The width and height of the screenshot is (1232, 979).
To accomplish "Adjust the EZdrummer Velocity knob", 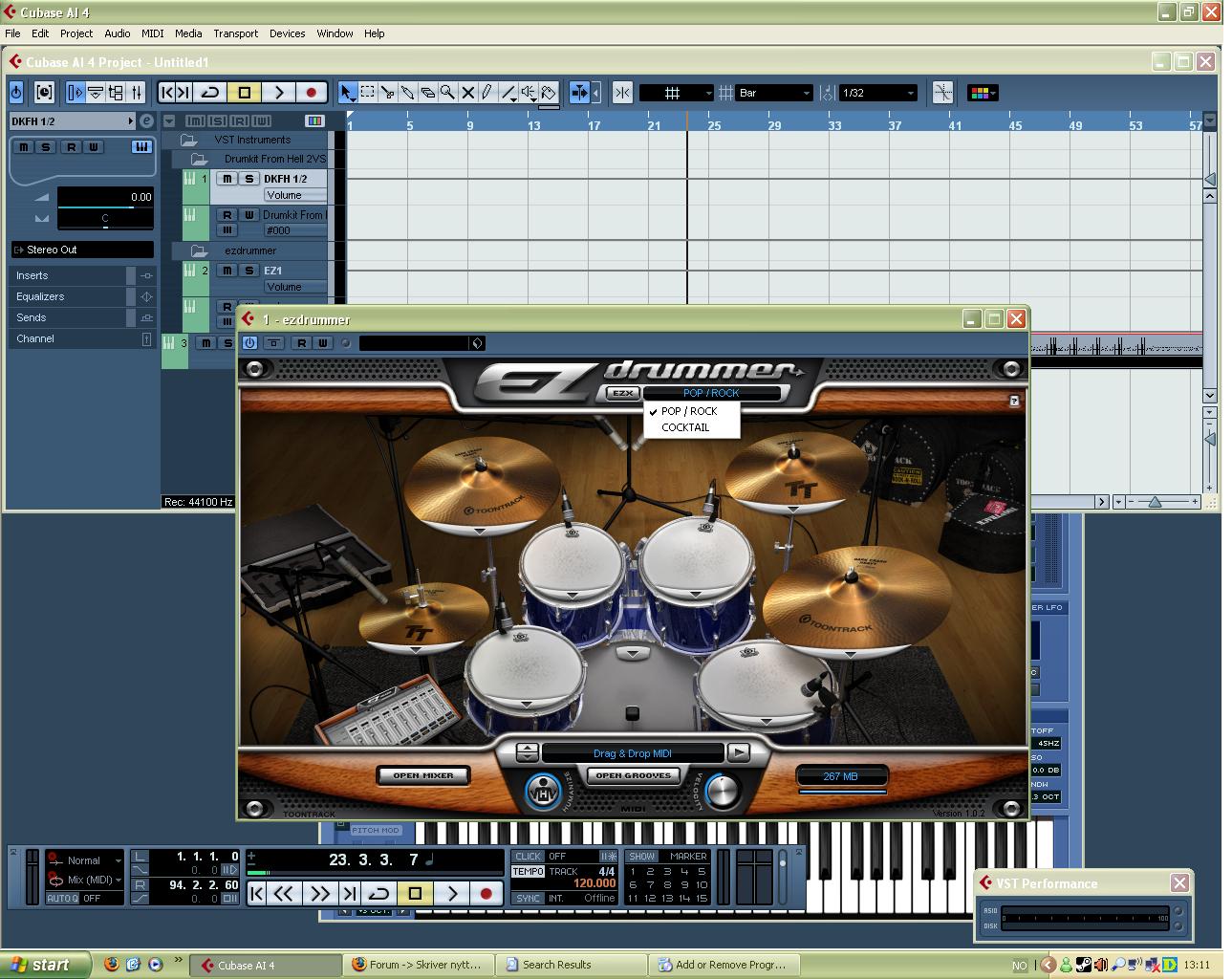I will pos(724,792).
